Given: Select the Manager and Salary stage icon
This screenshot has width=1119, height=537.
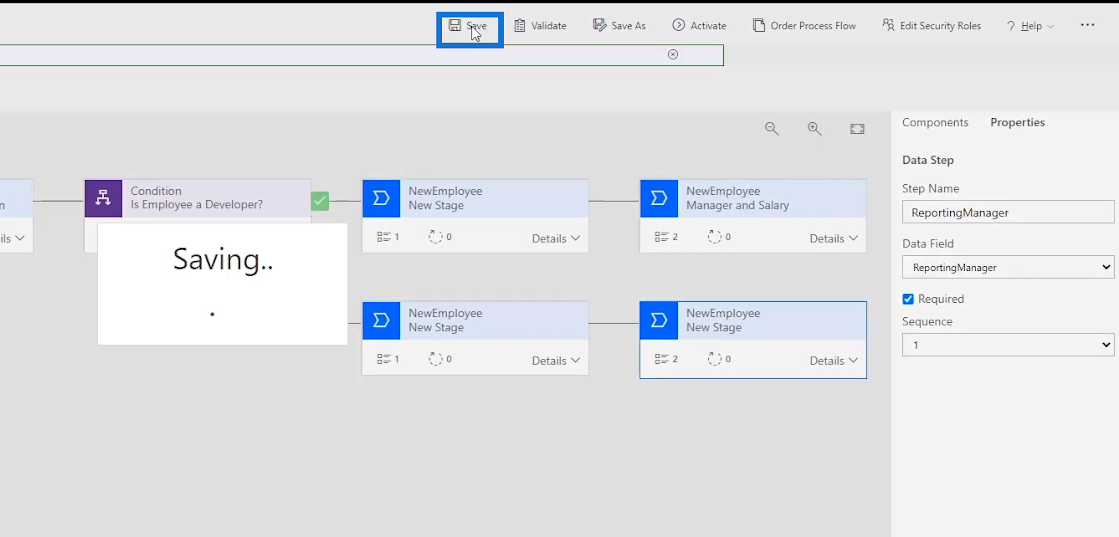Looking at the screenshot, I should (x=659, y=198).
